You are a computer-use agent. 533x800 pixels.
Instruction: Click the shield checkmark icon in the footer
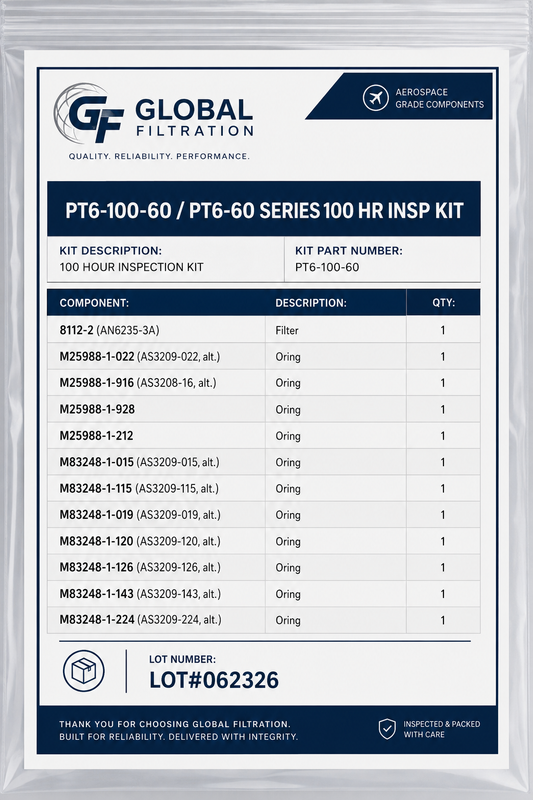[387, 729]
